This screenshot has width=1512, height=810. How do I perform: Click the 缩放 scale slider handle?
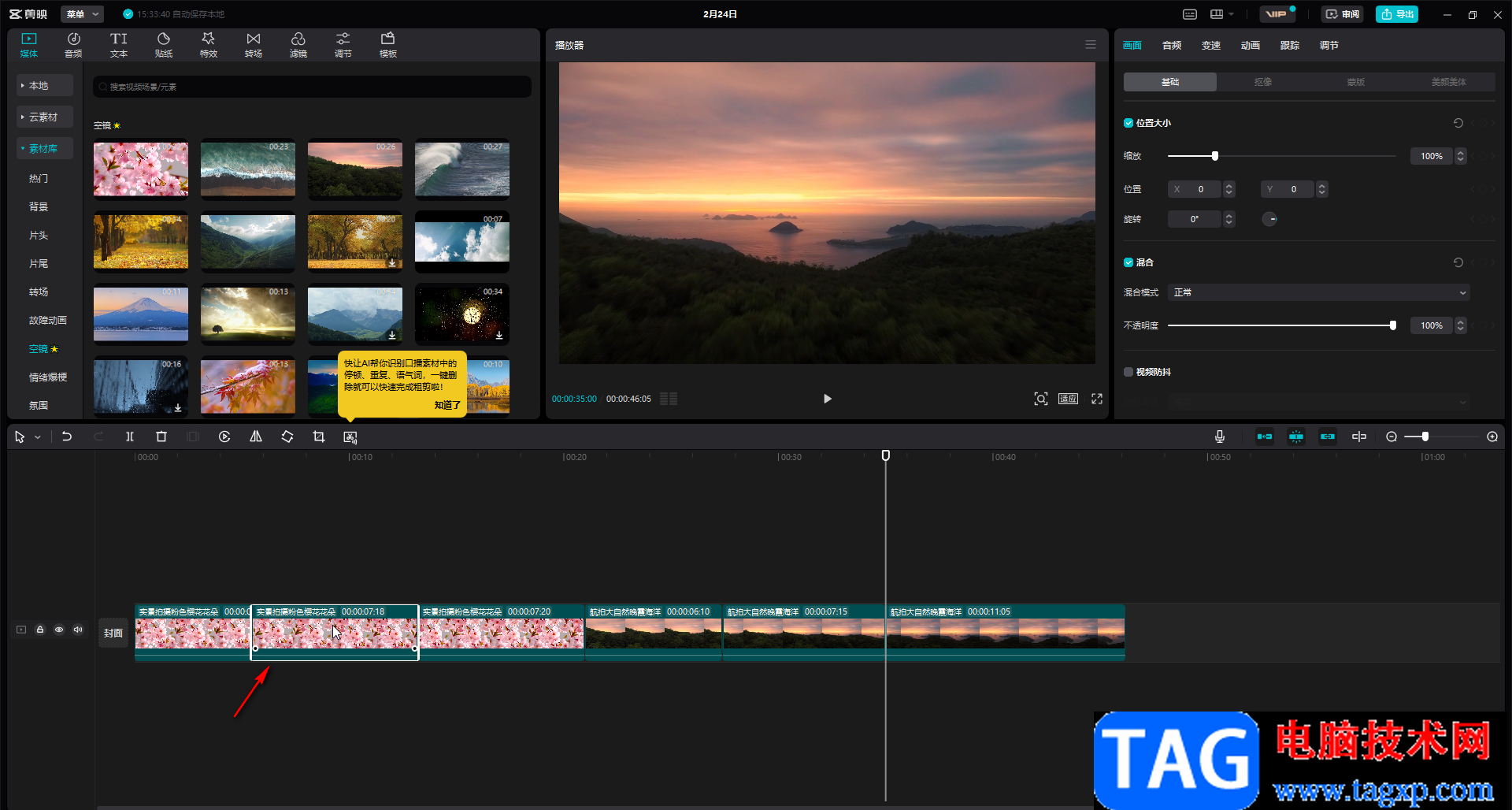coord(1215,156)
